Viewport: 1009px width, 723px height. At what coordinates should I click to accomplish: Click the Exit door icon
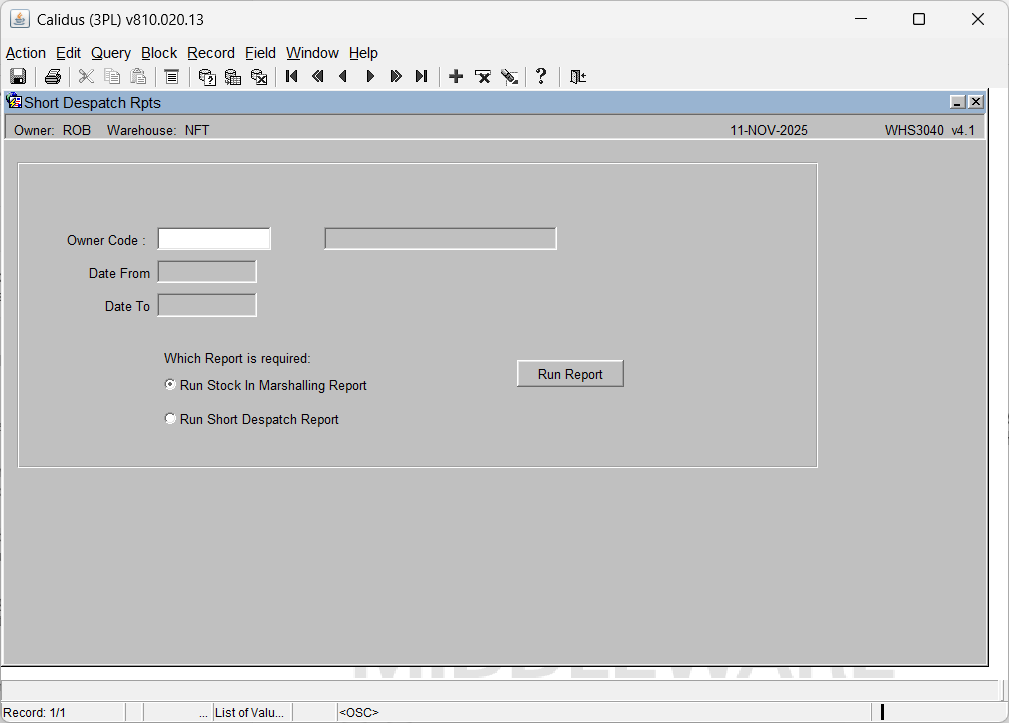tap(577, 77)
